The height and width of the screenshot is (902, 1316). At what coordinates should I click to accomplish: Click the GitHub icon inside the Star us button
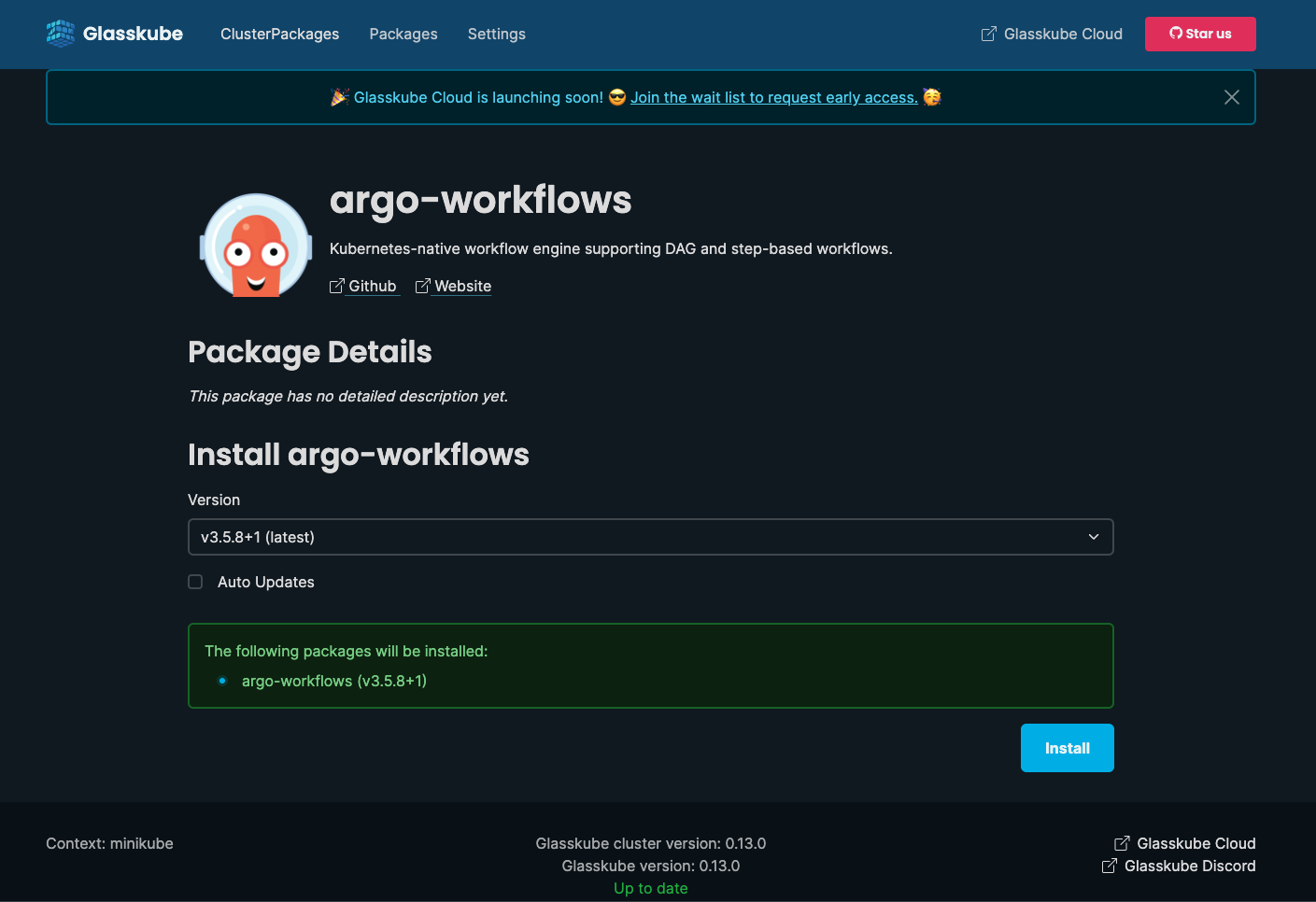[x=1176, y=33]
